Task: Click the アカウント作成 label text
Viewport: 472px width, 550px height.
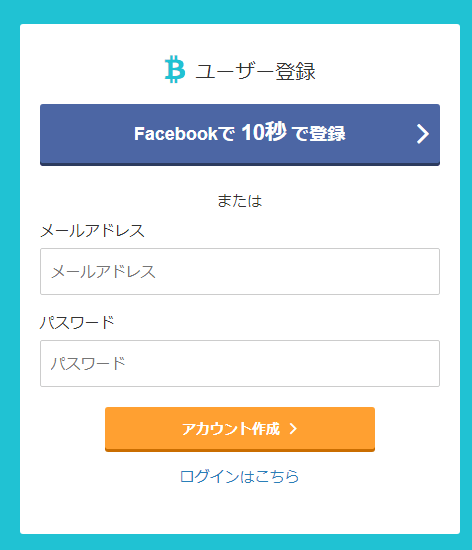Action: pos(231,429)
